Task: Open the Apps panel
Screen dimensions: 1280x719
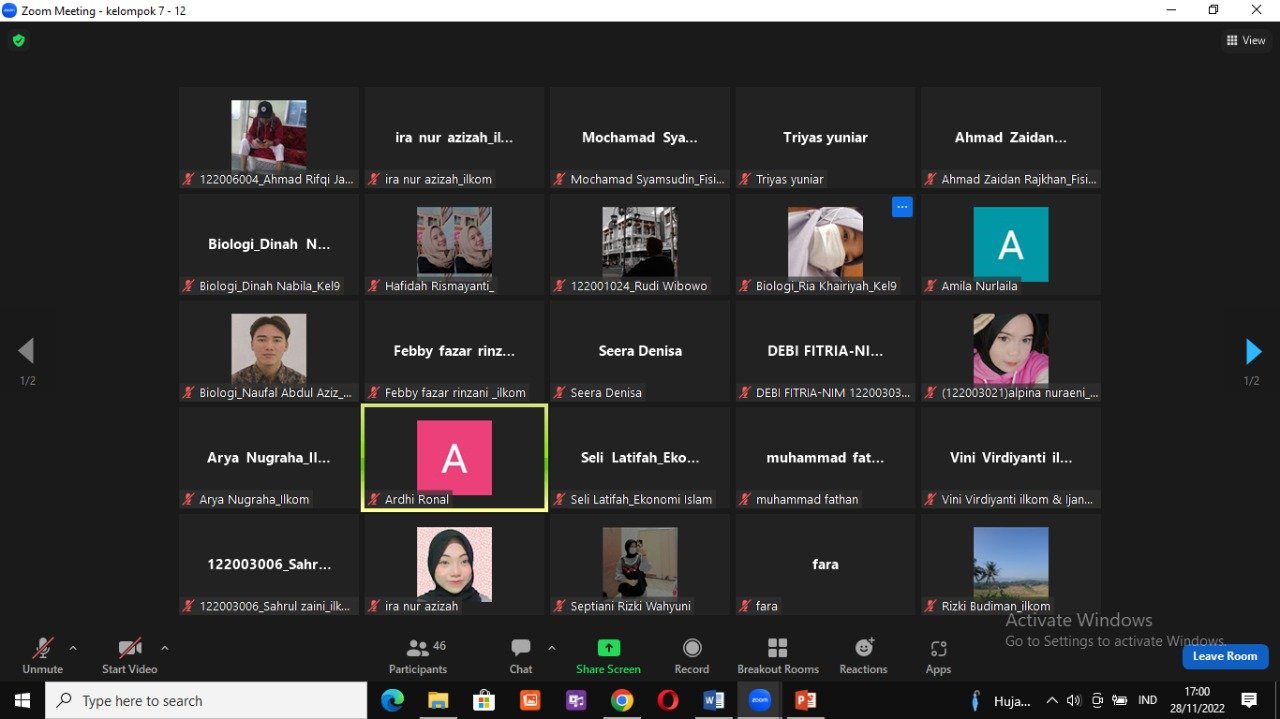Action: point(937,656)
